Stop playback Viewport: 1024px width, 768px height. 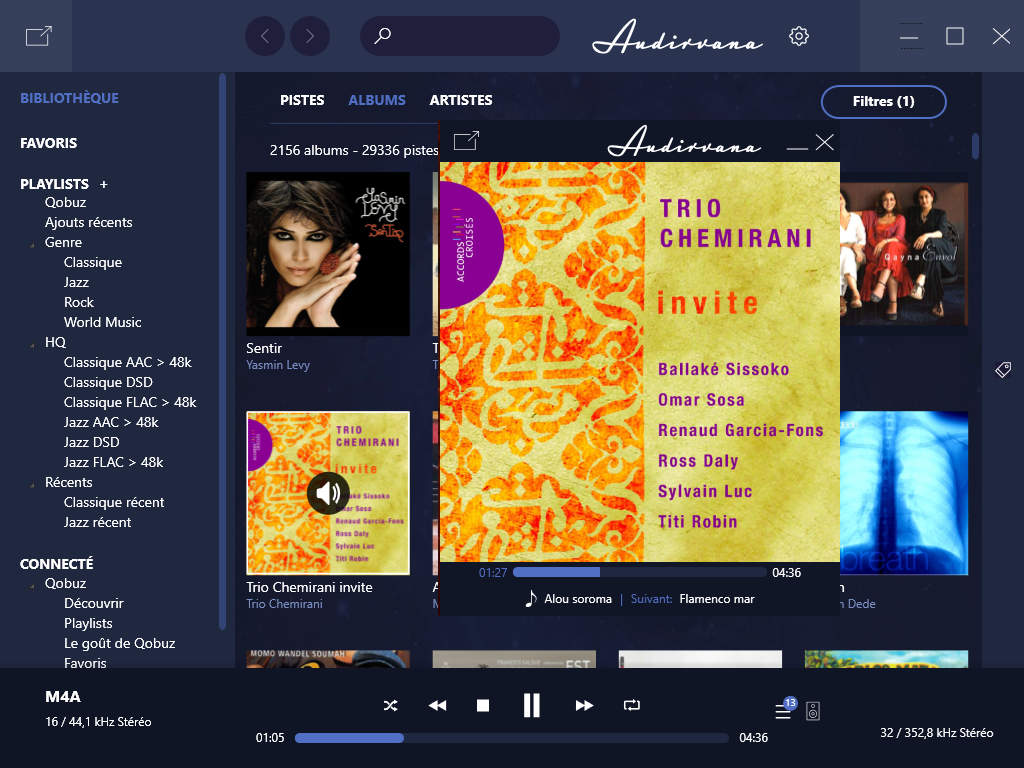tap(483, 705)
